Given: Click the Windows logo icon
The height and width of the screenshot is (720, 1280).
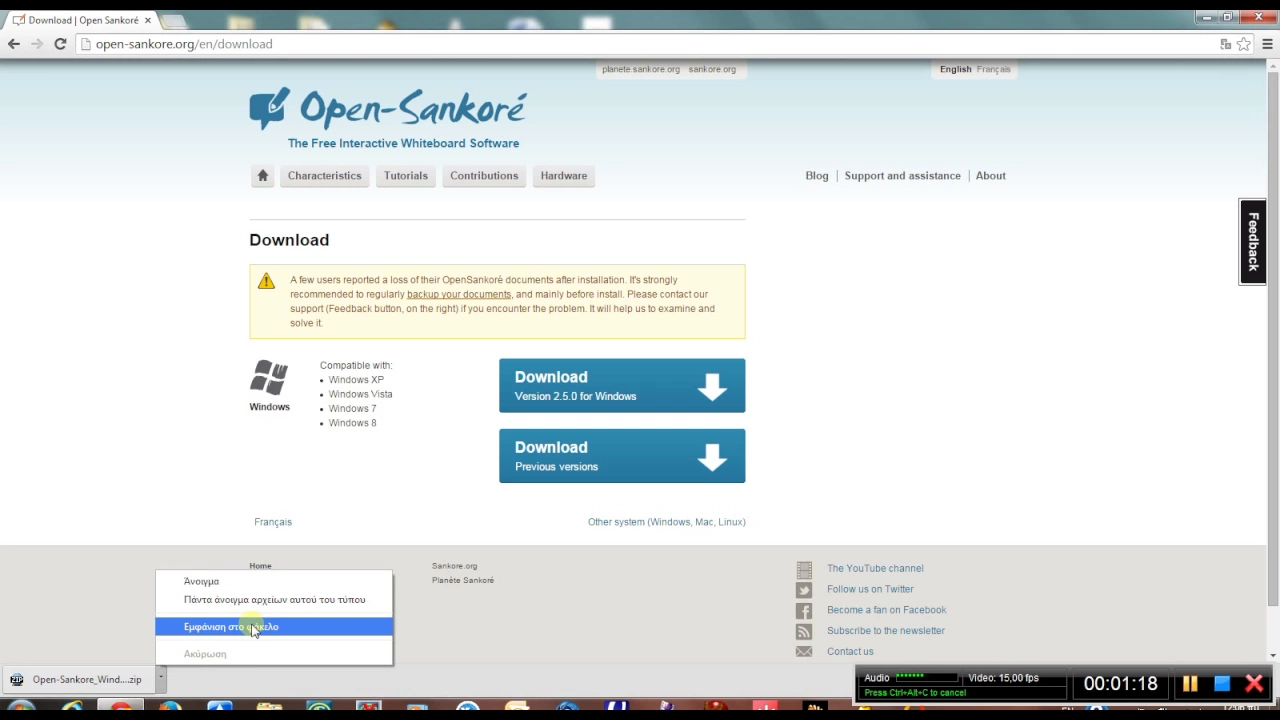Looking at the screenshot, I should (269, 378).
